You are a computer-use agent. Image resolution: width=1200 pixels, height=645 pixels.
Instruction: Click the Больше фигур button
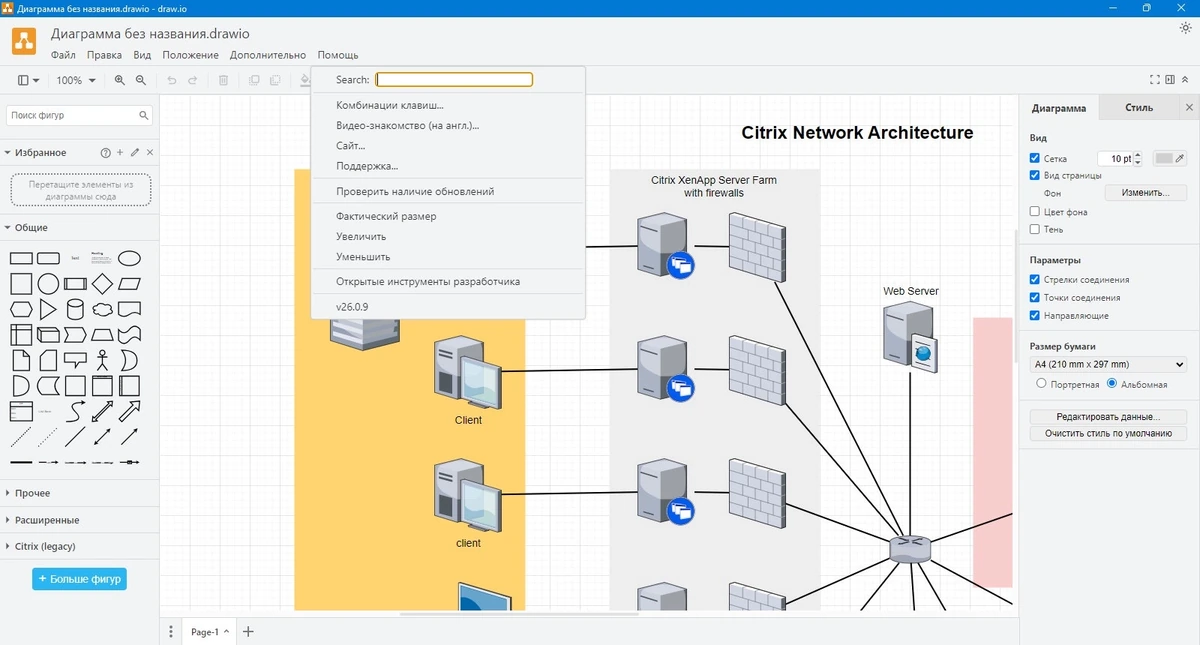[79, 578]
